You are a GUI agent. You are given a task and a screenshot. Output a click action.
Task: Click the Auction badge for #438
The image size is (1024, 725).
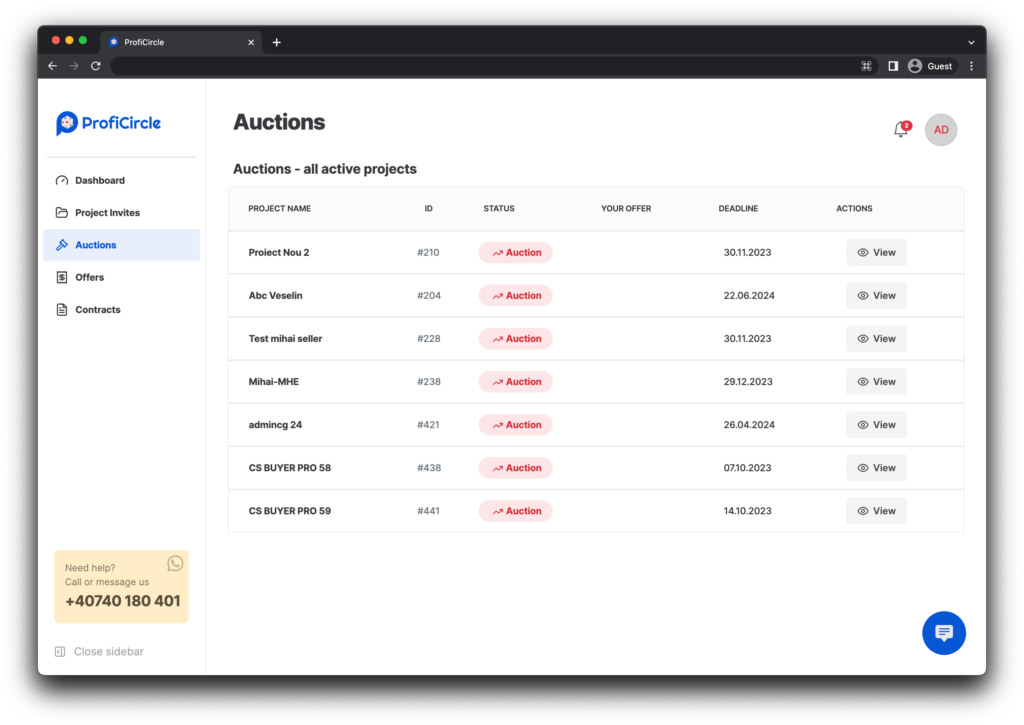click(x=516, y=468)
